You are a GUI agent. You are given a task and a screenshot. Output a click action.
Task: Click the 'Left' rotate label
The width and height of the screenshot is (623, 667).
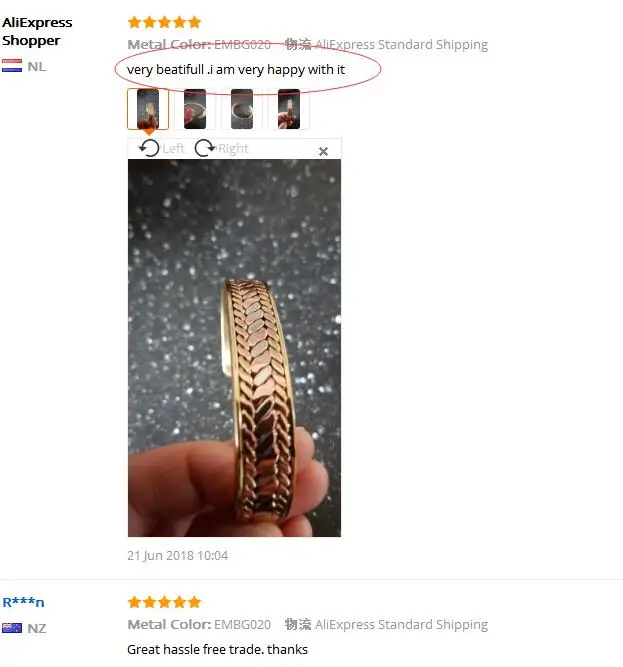(x=174, y=148)
